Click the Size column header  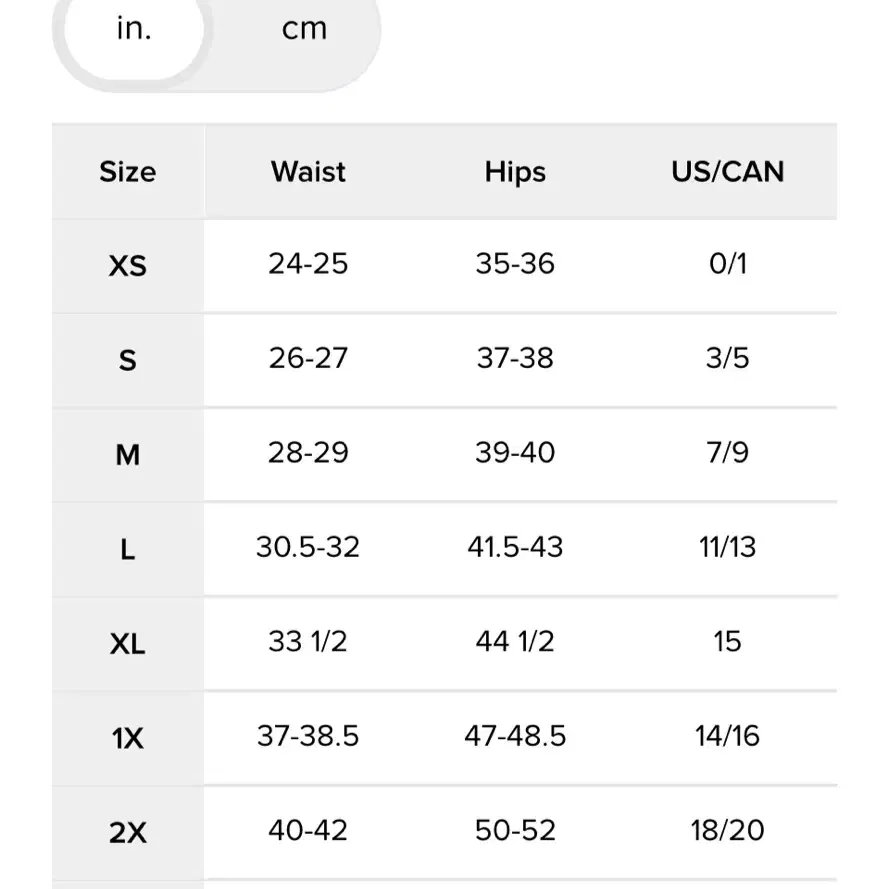pos(128,172)
